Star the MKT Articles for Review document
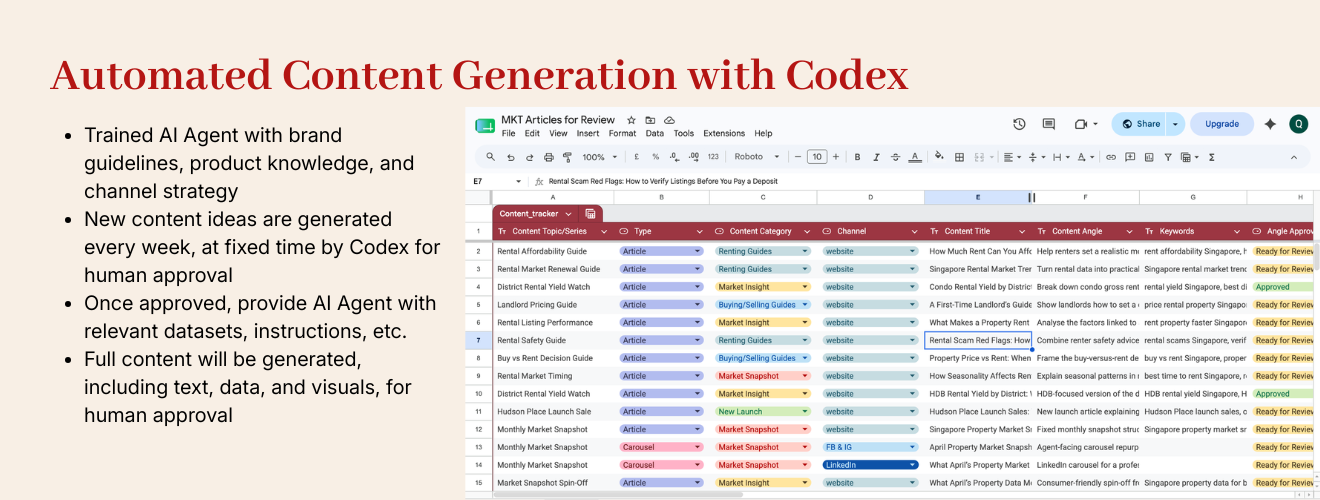The height and width of the screenshot is (500, 1320). pyautogui.click(x=631, y=120)
